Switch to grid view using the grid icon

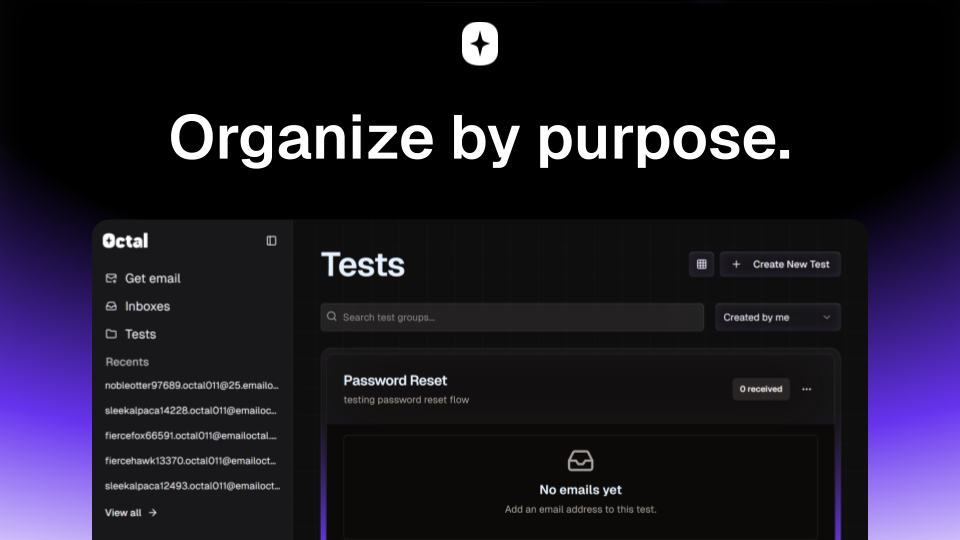(x=702, y=264)
